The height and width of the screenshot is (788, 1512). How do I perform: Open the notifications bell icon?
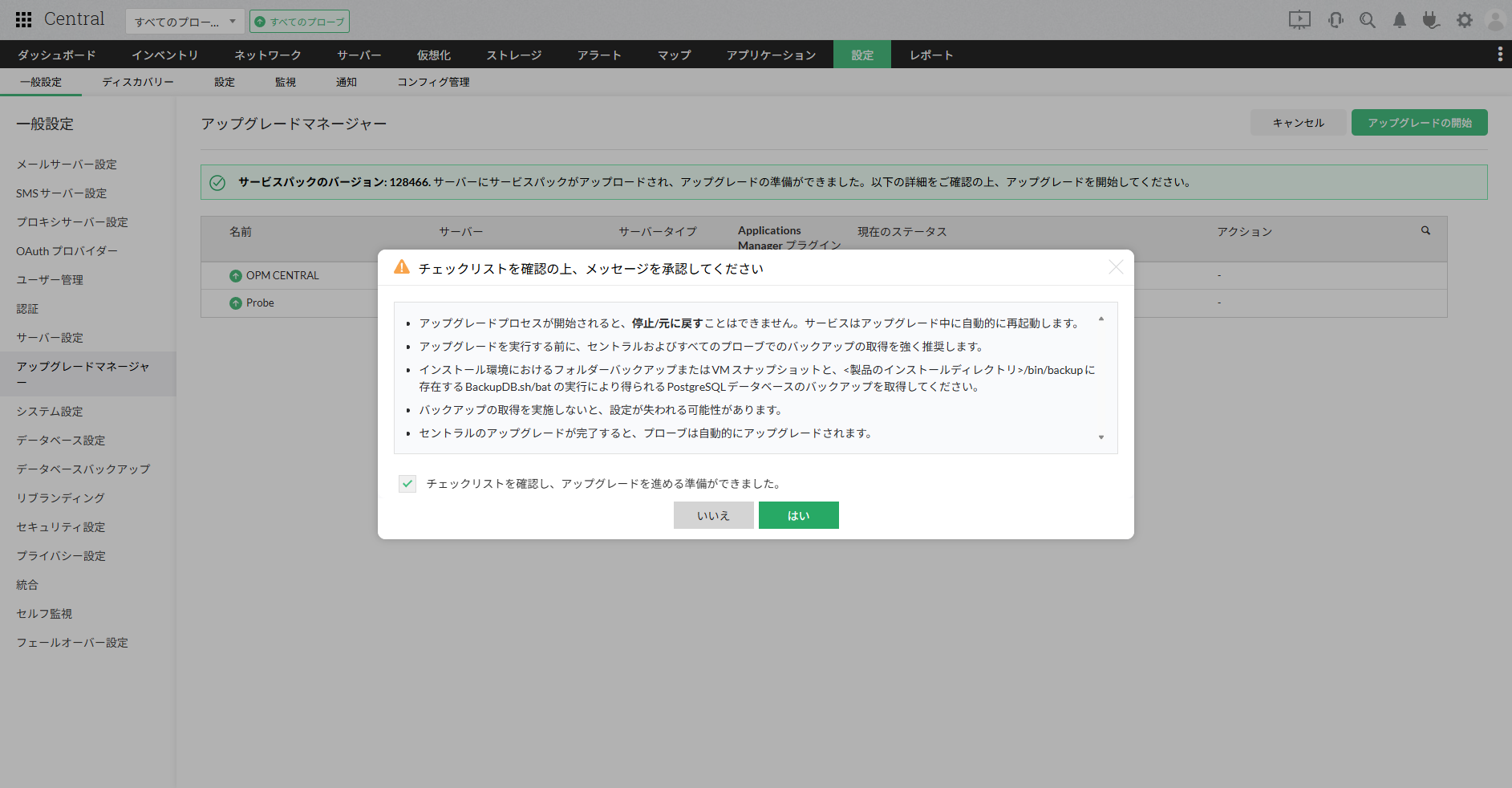point(1400,20)
